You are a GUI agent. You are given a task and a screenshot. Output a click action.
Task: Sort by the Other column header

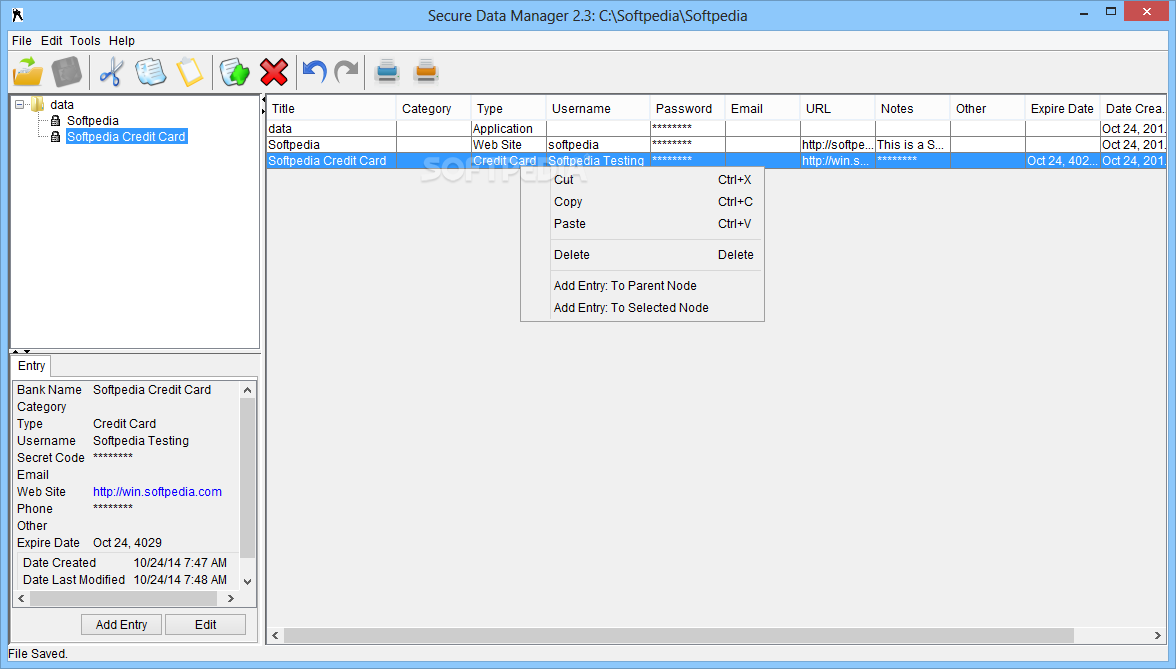(x=988, y=109)
